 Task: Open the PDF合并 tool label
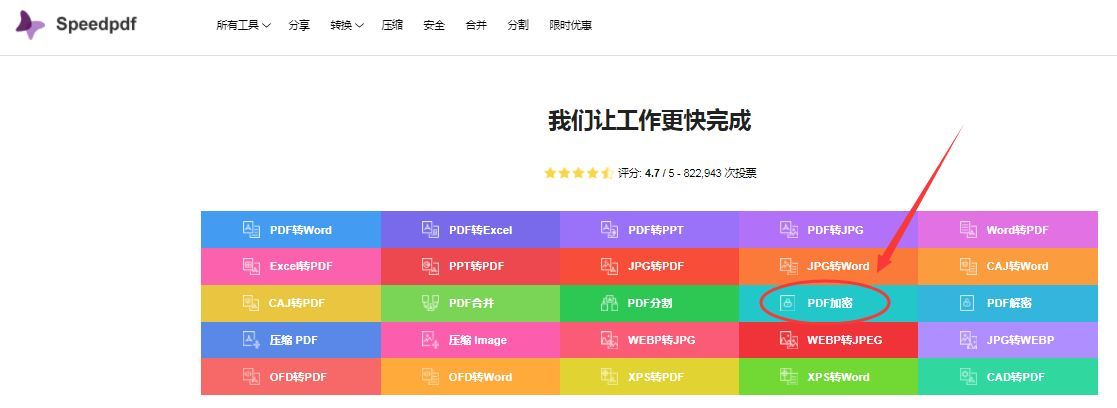[x=472, y=303]
